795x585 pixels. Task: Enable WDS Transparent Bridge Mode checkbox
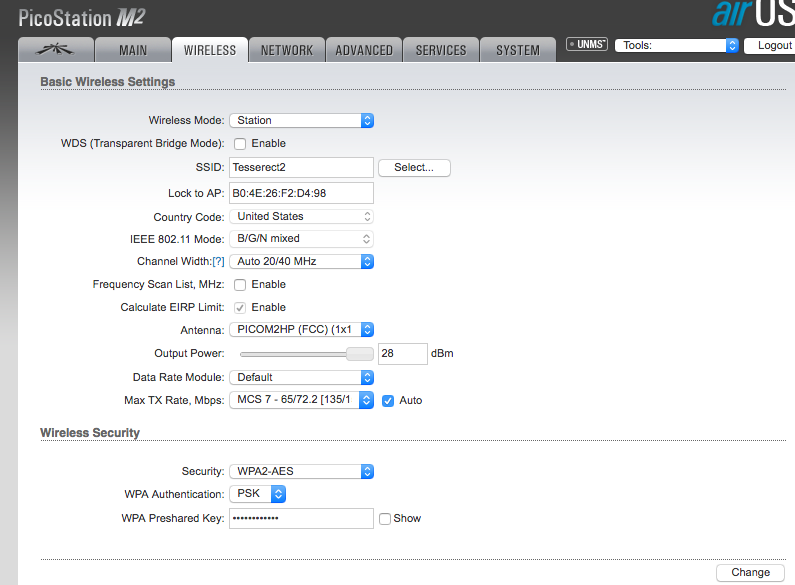point(240,143)
